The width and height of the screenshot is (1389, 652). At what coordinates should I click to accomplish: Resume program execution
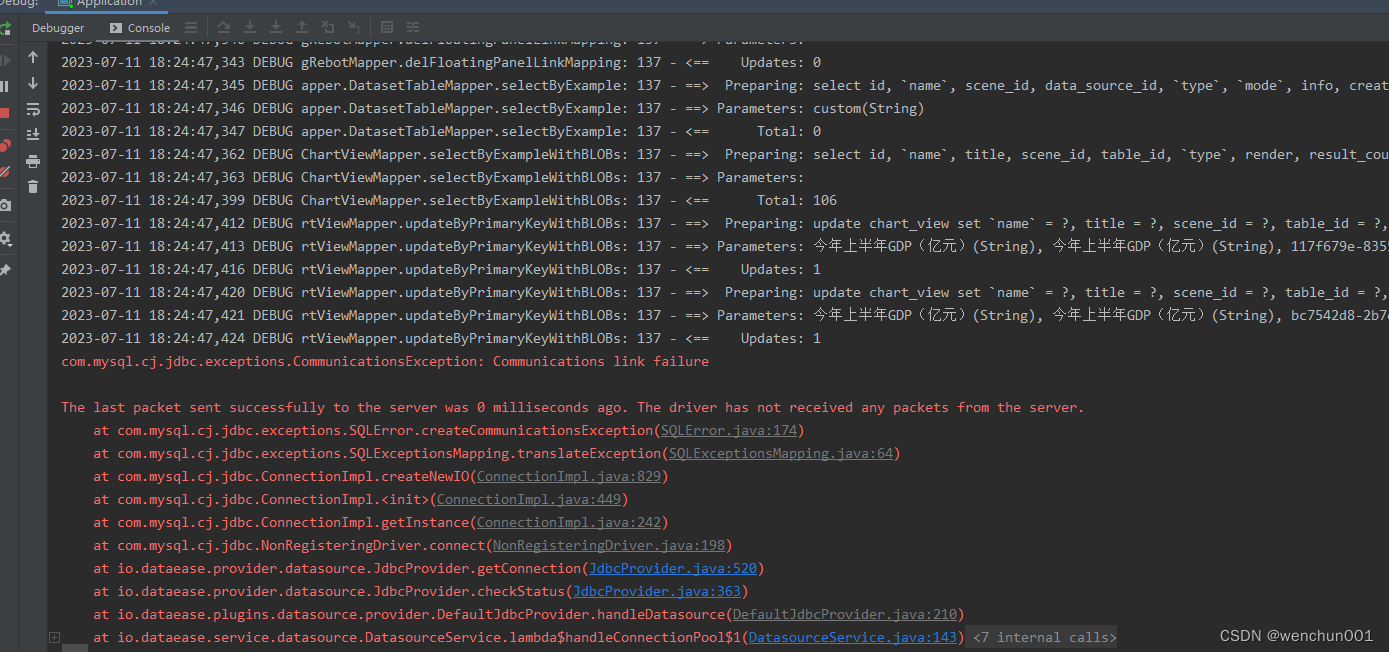4,61
